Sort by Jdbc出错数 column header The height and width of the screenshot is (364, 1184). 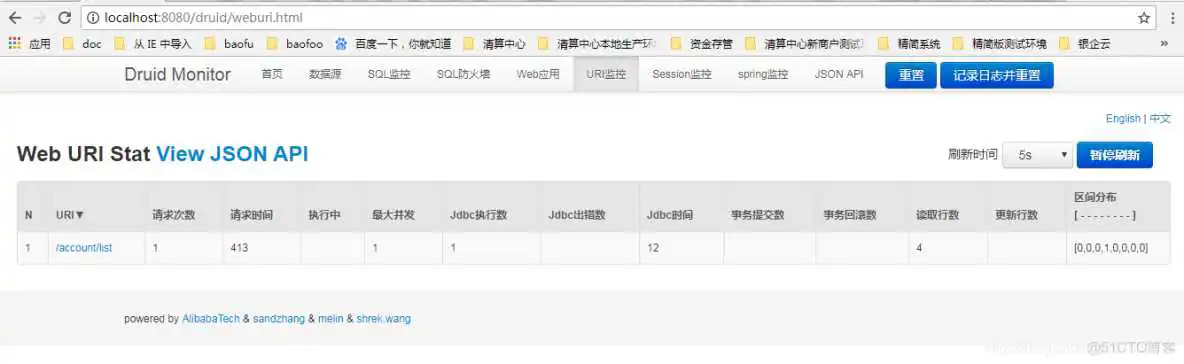pyautogui.click(x=577, y=215)
